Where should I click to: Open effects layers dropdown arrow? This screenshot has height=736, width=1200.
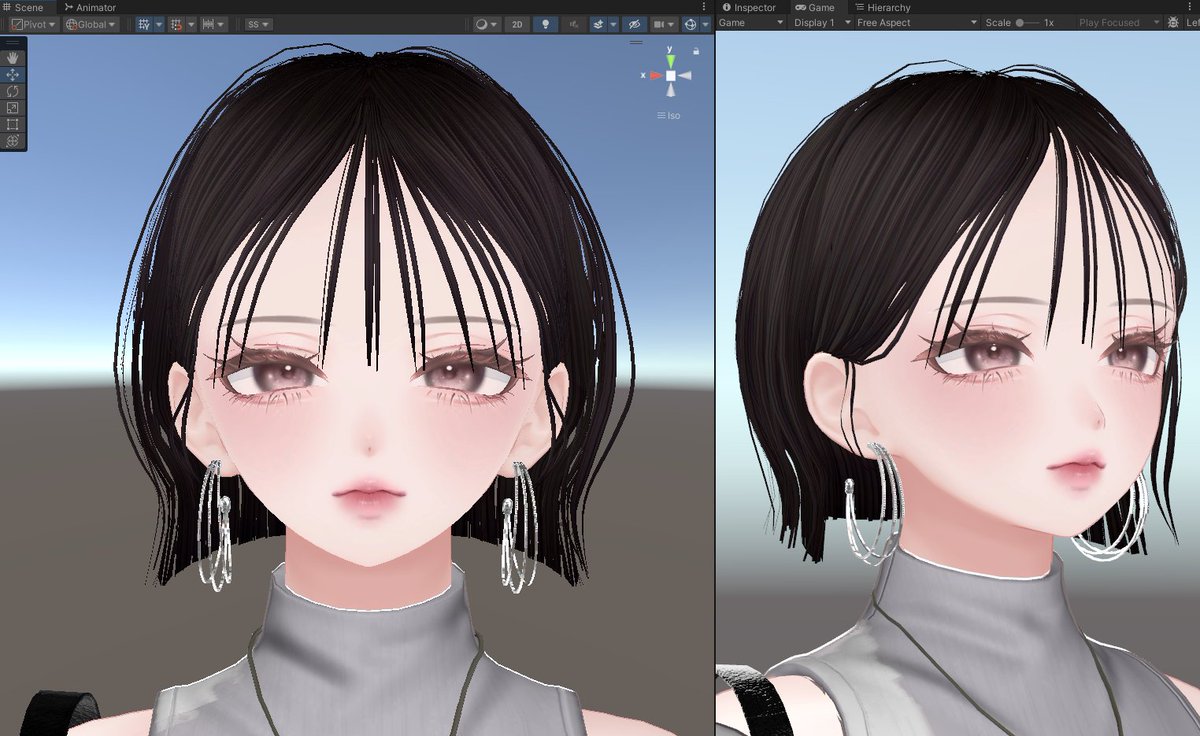click(x=612, y=24)
